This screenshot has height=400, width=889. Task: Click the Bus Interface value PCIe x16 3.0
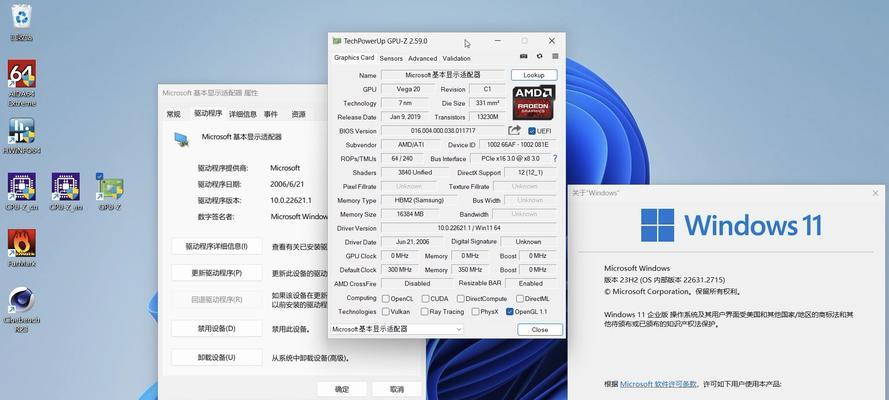pos(510,159)
